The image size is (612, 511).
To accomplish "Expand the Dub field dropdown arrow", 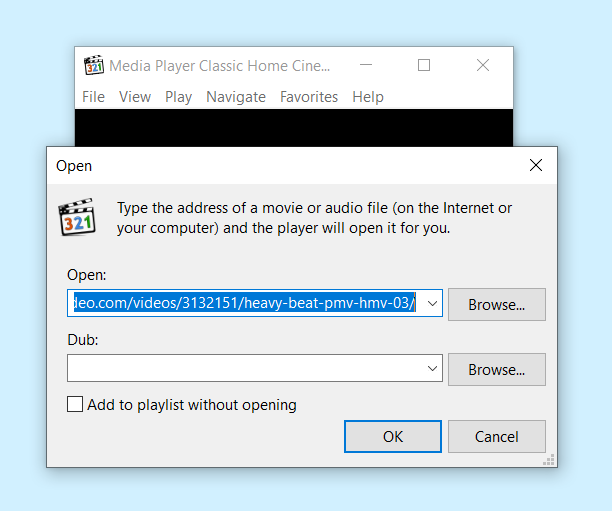I will (432, 368).
